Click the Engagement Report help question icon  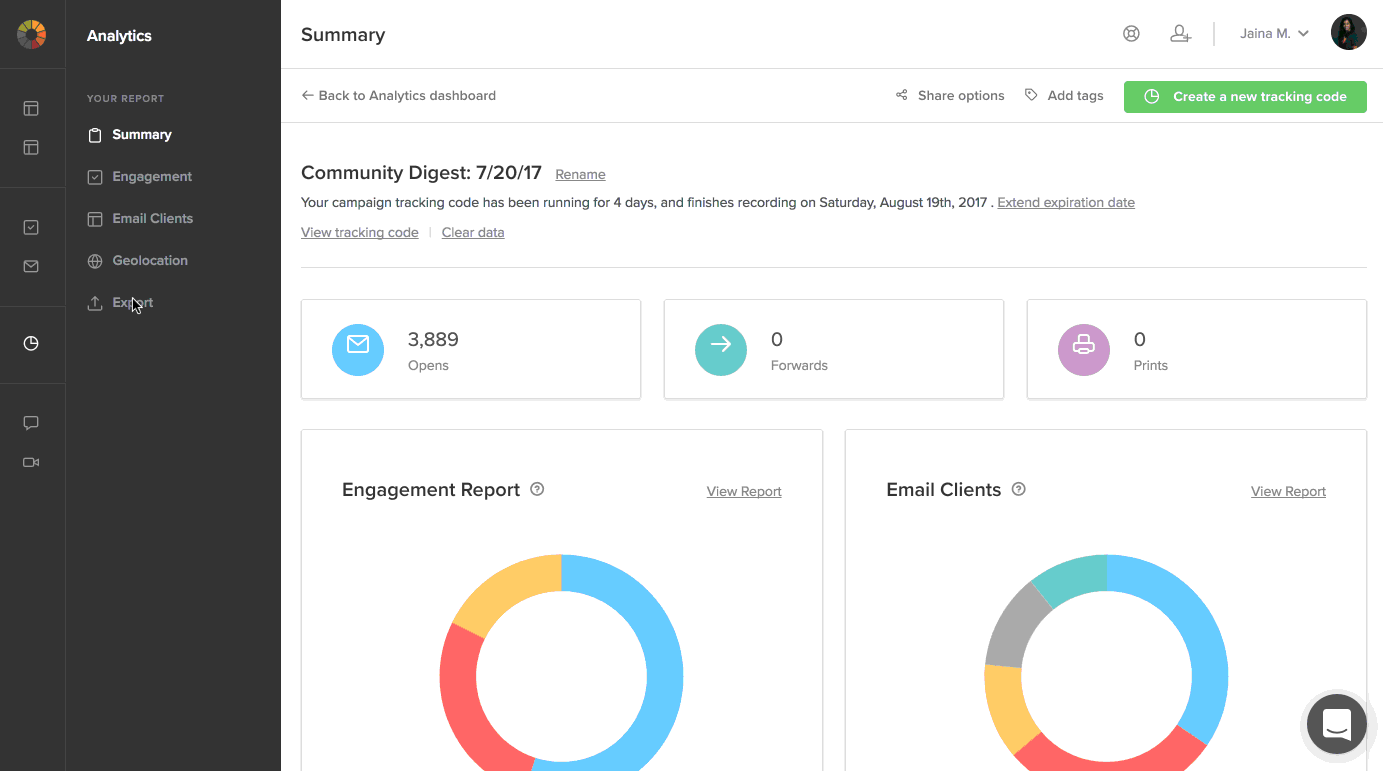(x=537, y=489)
